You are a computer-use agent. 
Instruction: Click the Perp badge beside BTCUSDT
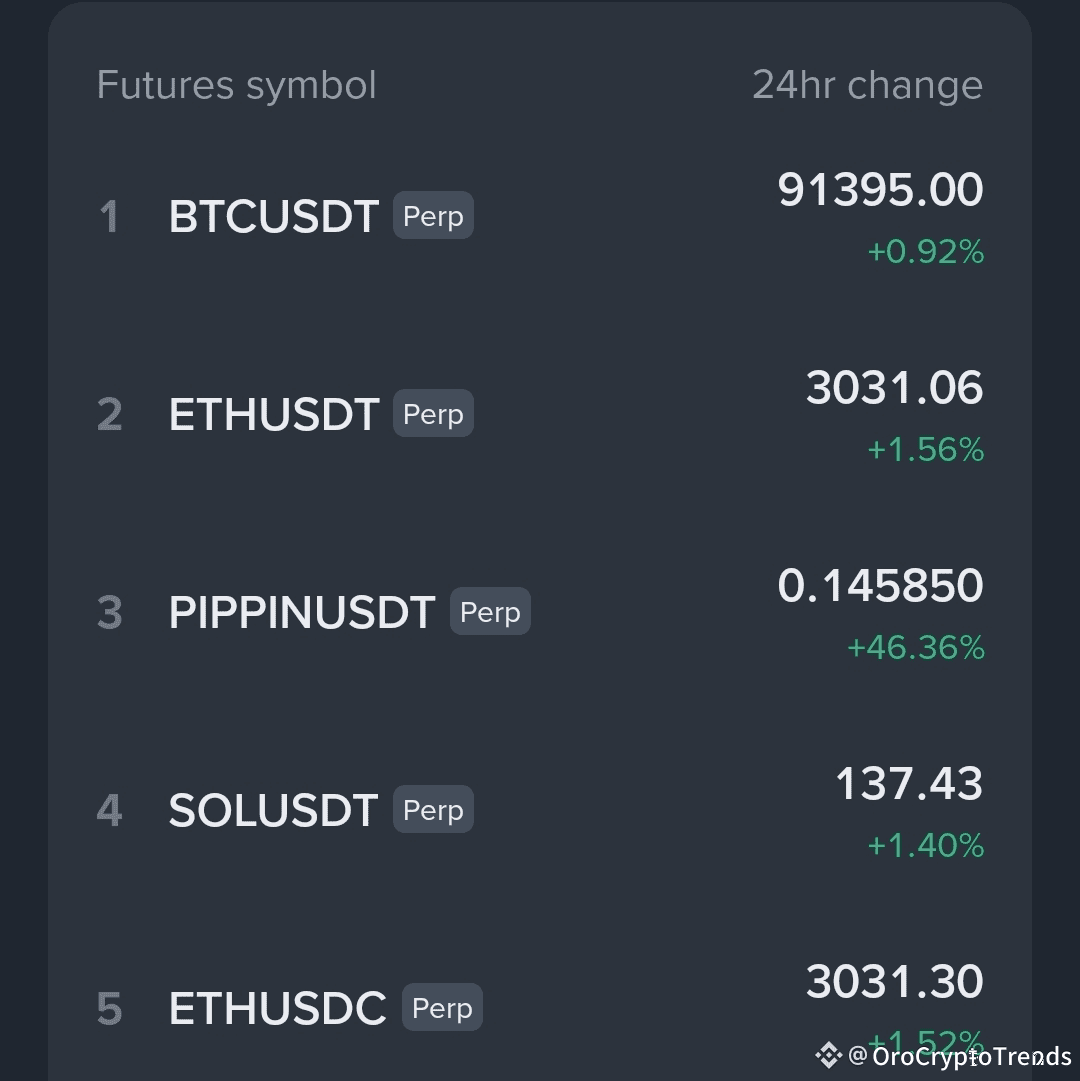pyautogui.click(x=433, y=216)
